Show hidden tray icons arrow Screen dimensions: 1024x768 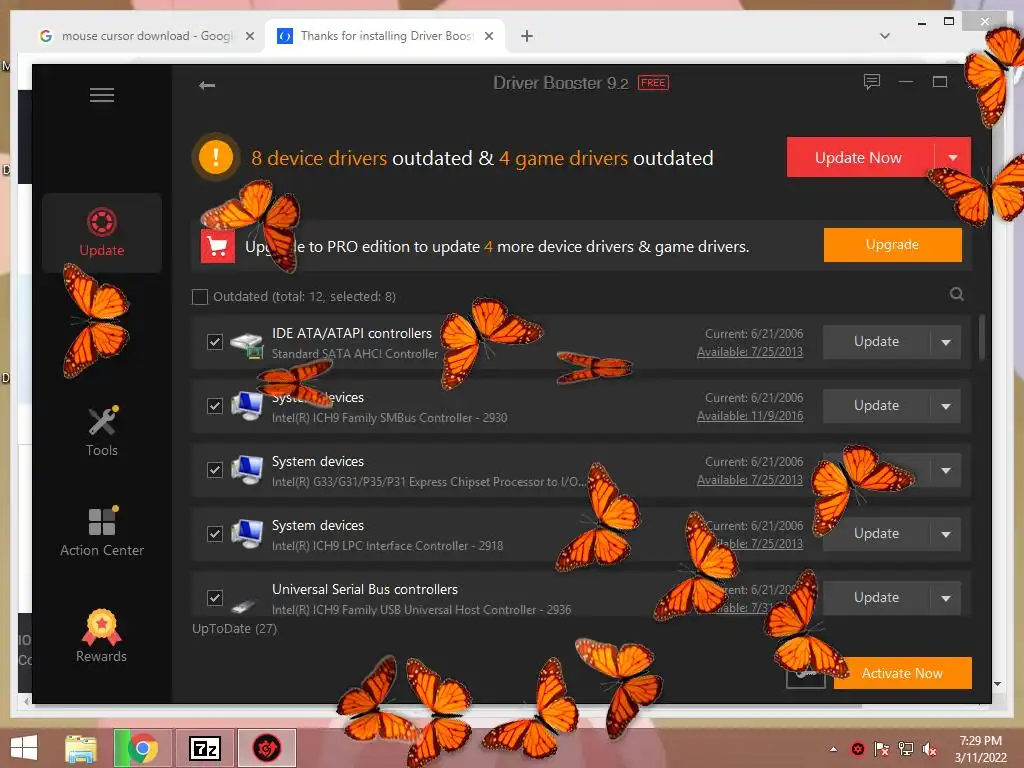click(x=833, y=749)
